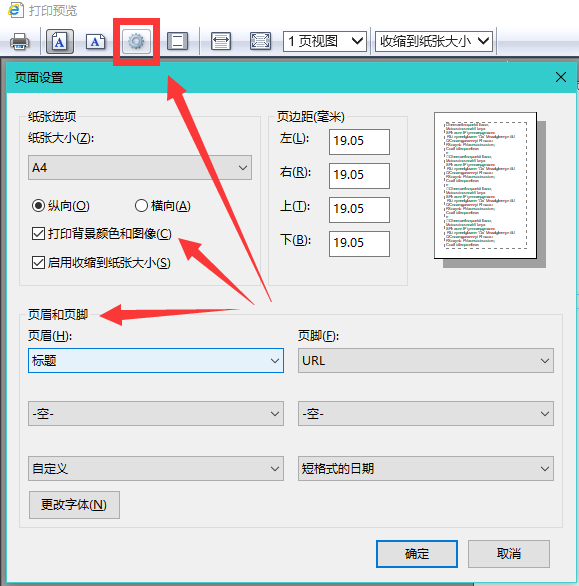Viewport: 579px width, 586px height.
Task: Open the 1 页视图 page view dropdown
Action: [324, 41]
